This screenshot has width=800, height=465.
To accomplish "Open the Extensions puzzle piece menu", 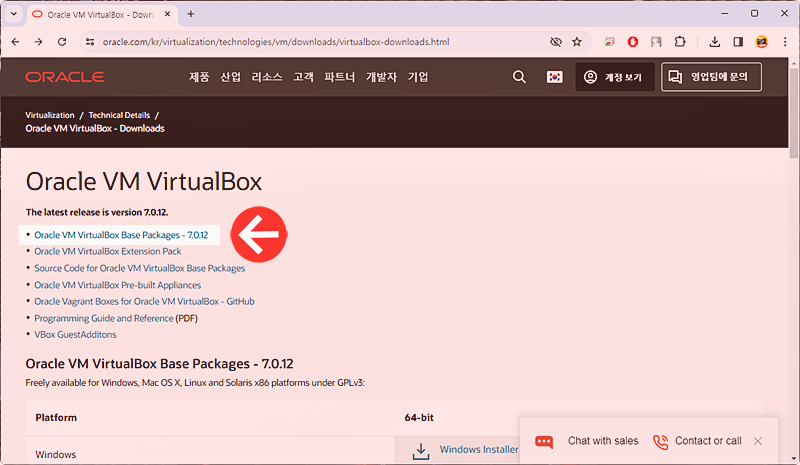I will tap(680, 42).
